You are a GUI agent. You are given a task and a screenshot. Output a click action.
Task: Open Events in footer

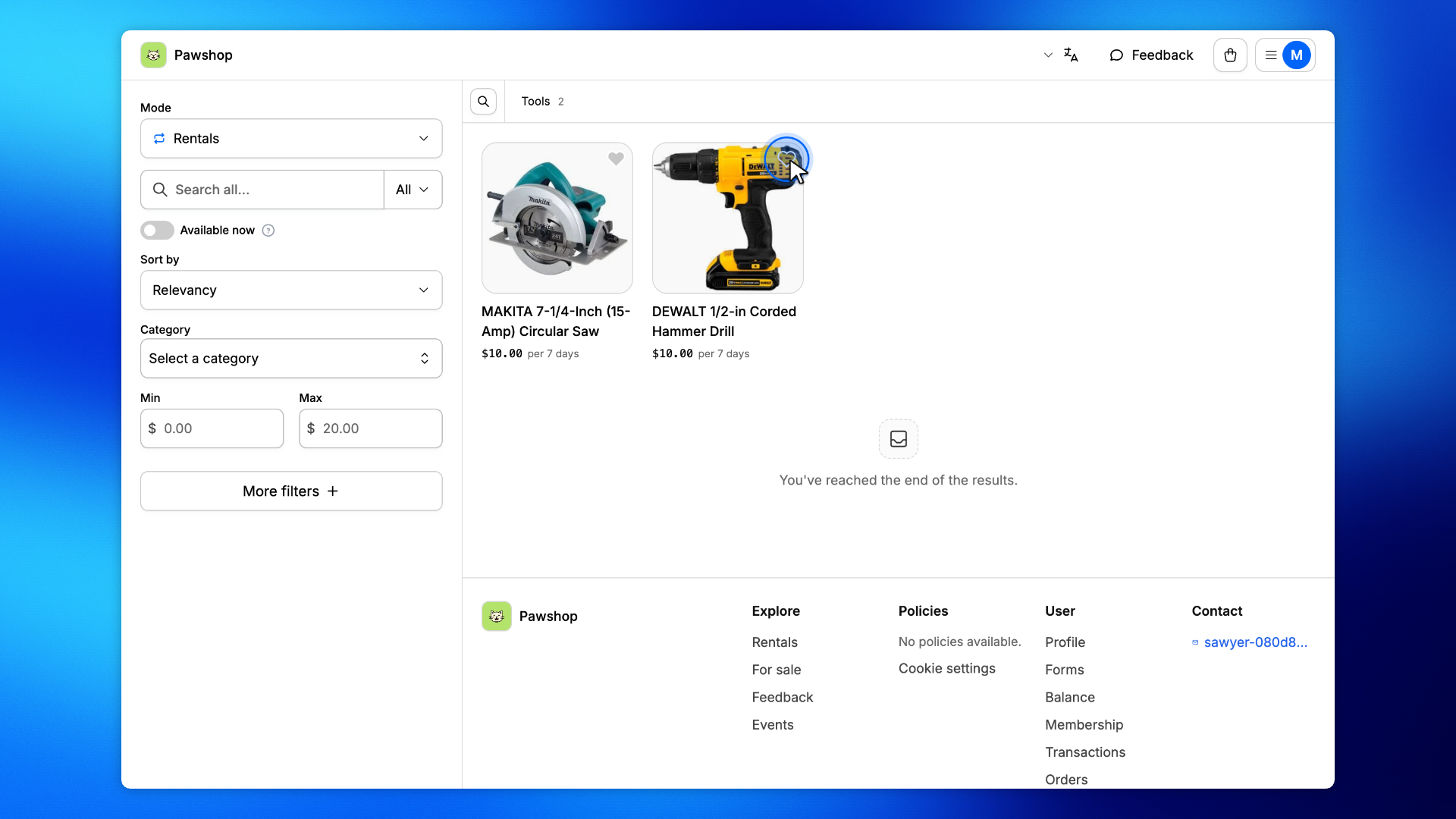click(773, 725)
